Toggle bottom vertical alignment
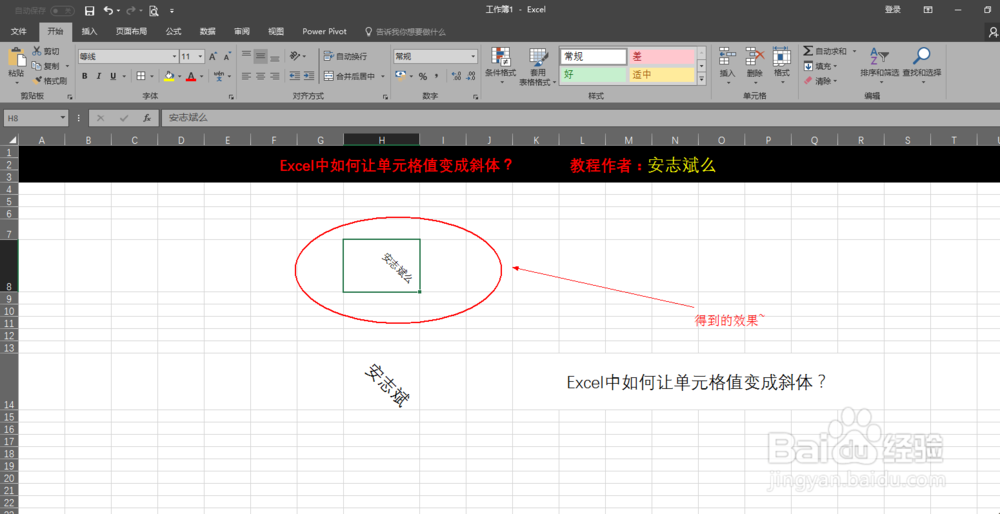 (275, 56)
